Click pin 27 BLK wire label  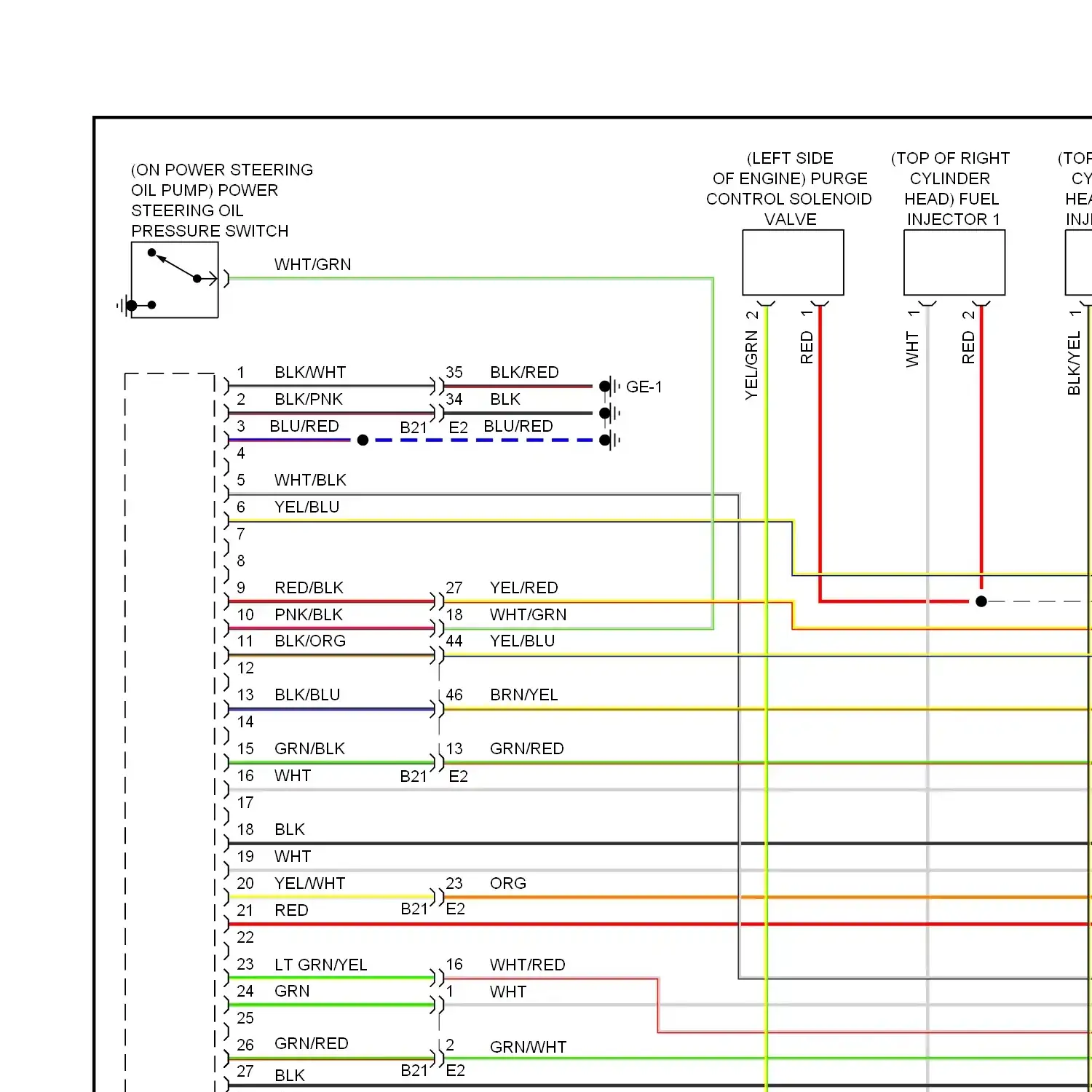(x=290, y=1076)
